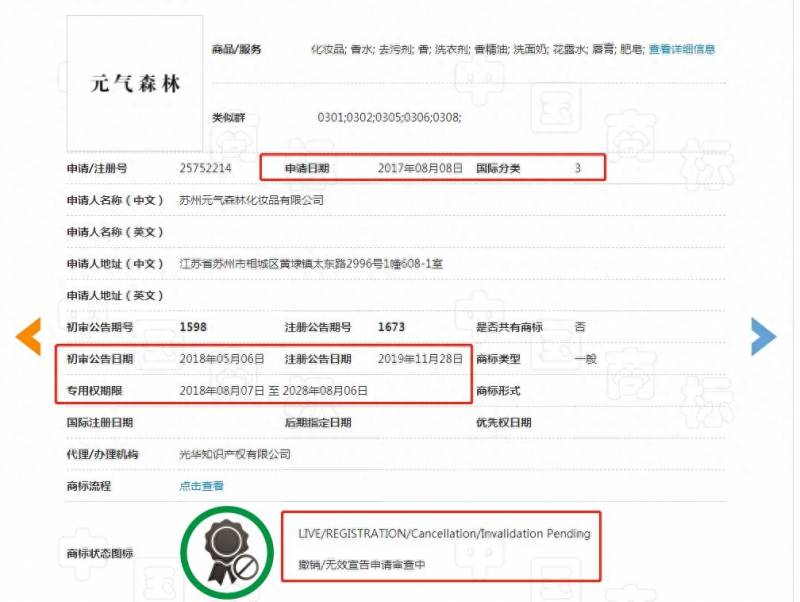Click the 注册公告期号 label
800x602 pixels.
pyautogui.click(x=318, y=327)
